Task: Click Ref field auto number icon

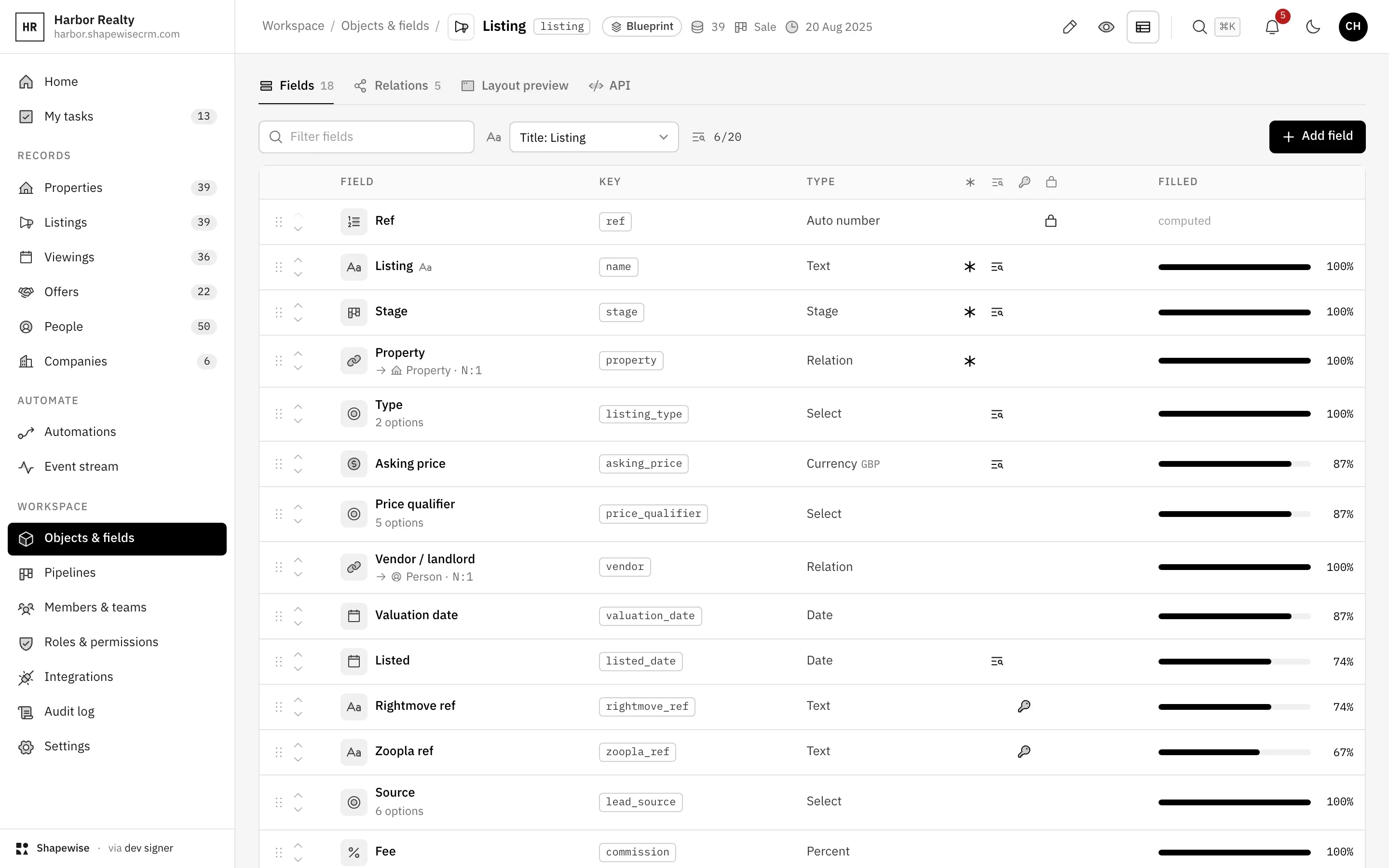Action: [x=354, y=222]
